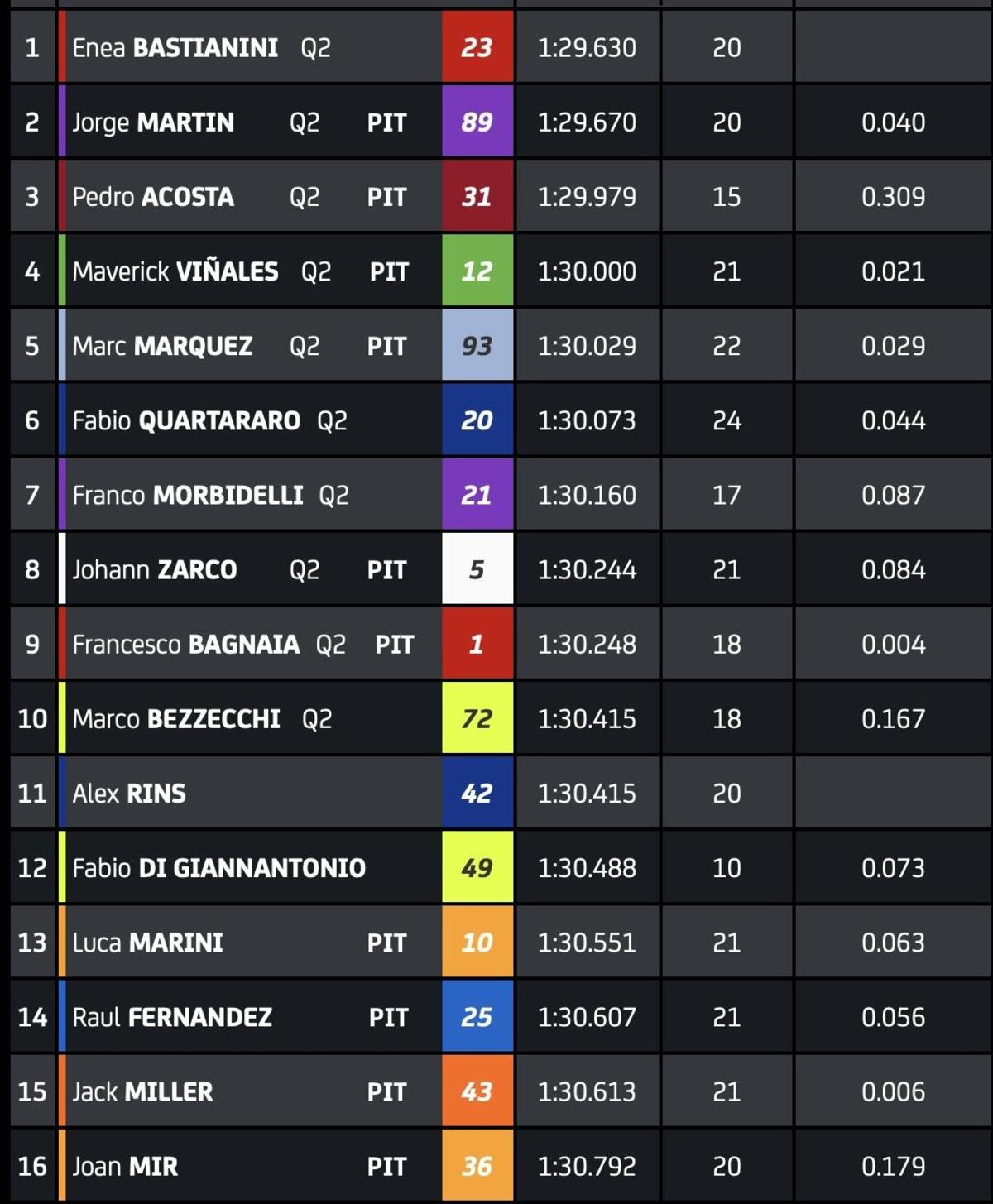Select Joan Mir's number 36 badge
The image size is (993, 1204).
477,1166
